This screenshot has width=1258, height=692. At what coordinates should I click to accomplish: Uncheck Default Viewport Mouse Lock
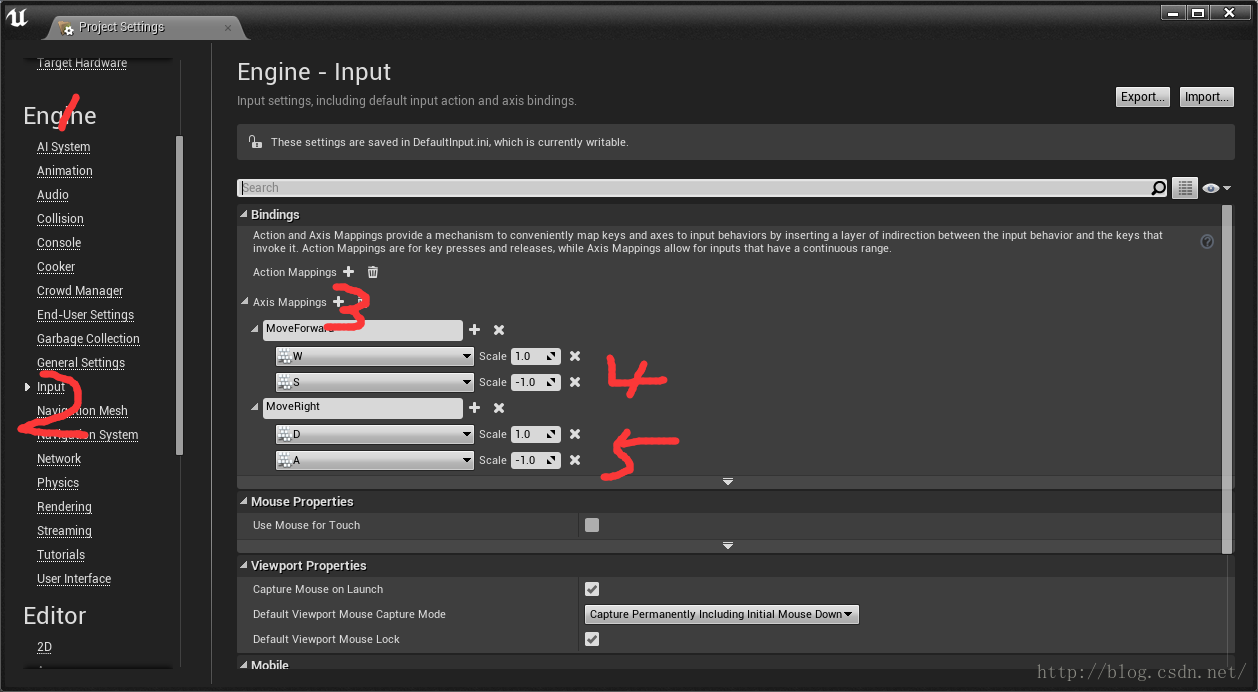click(592, 639)
